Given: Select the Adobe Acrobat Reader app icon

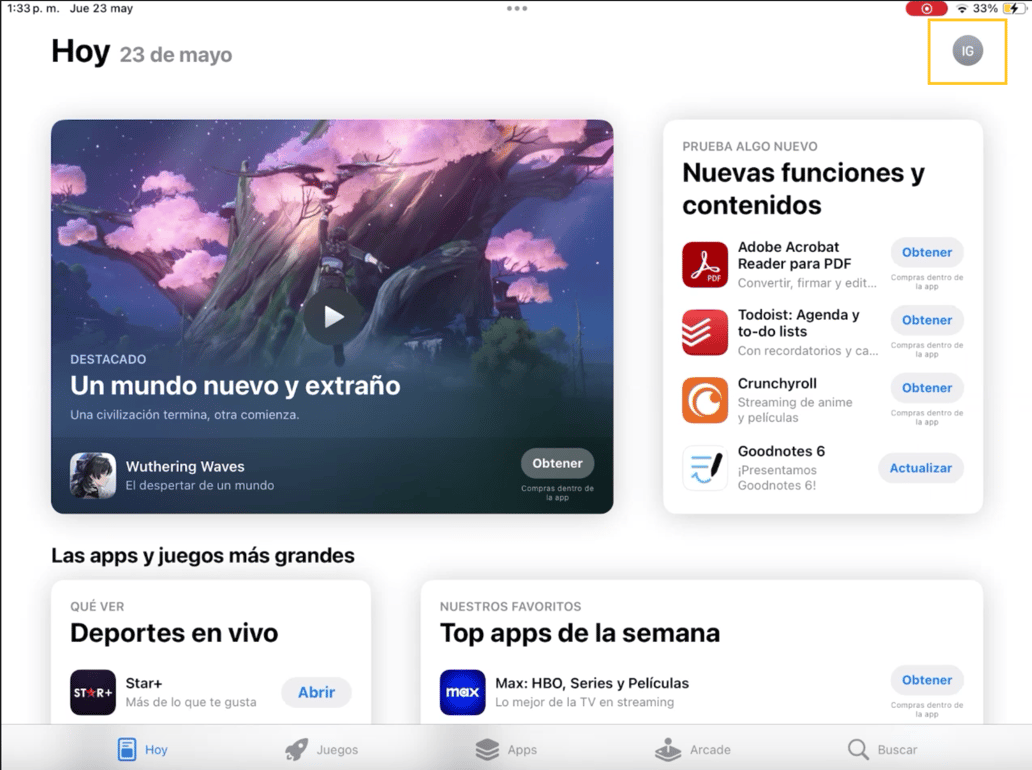Looking at the screenshot, I should coord(704,264).
